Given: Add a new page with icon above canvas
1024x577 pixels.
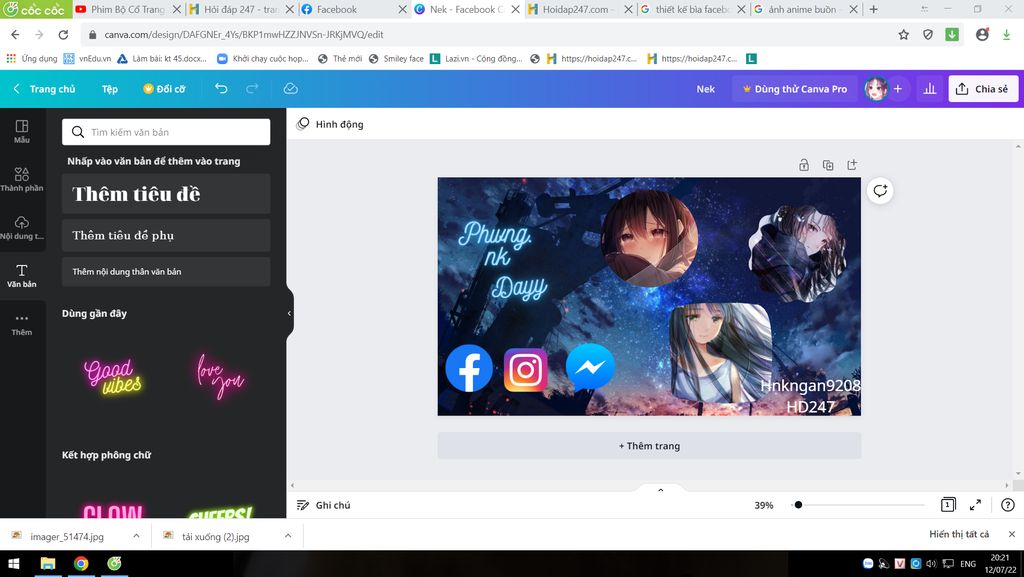Looking at the screenshot, I should coord(852,165).
